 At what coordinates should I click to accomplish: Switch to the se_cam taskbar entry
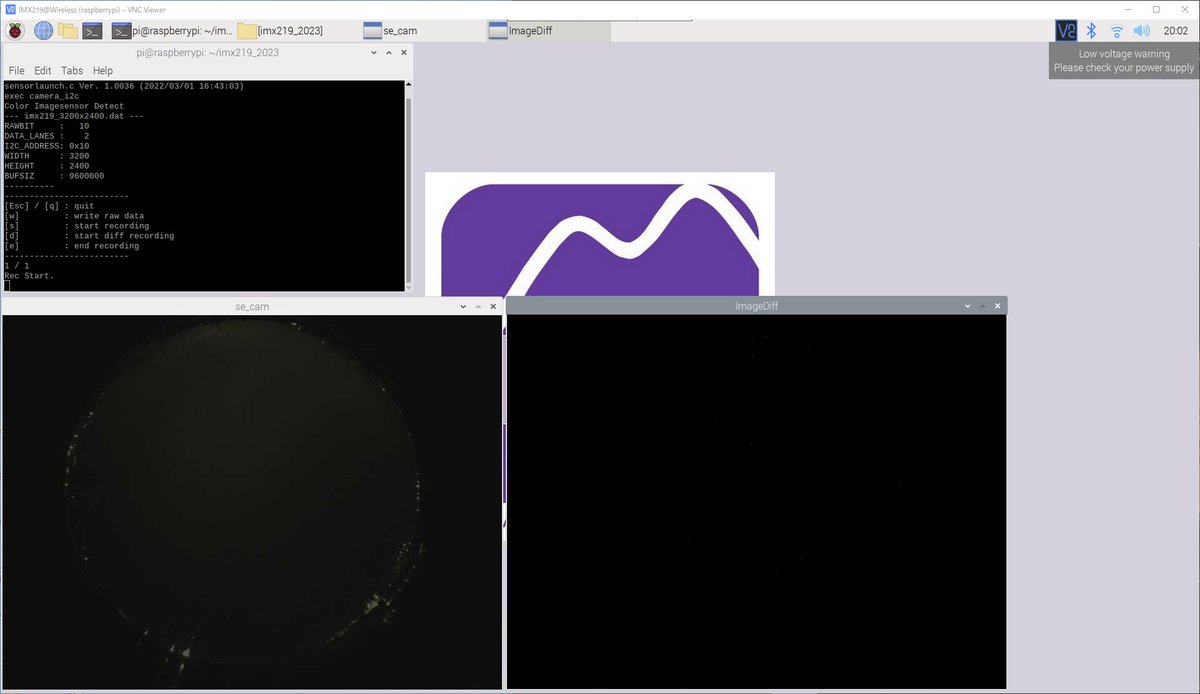coord(421,30)
